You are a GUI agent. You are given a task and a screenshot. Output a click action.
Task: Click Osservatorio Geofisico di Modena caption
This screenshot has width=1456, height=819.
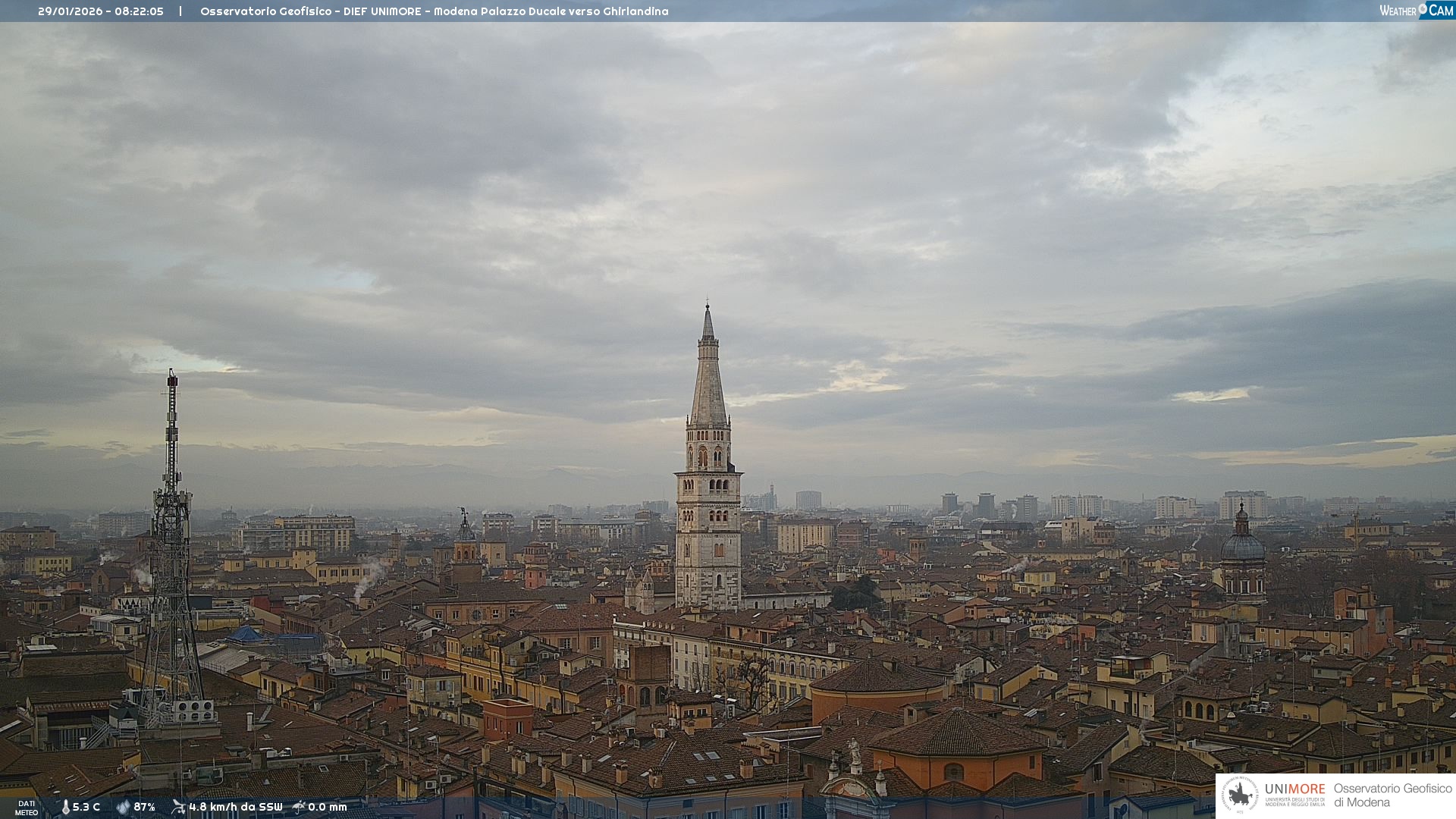click(1392, 795)
